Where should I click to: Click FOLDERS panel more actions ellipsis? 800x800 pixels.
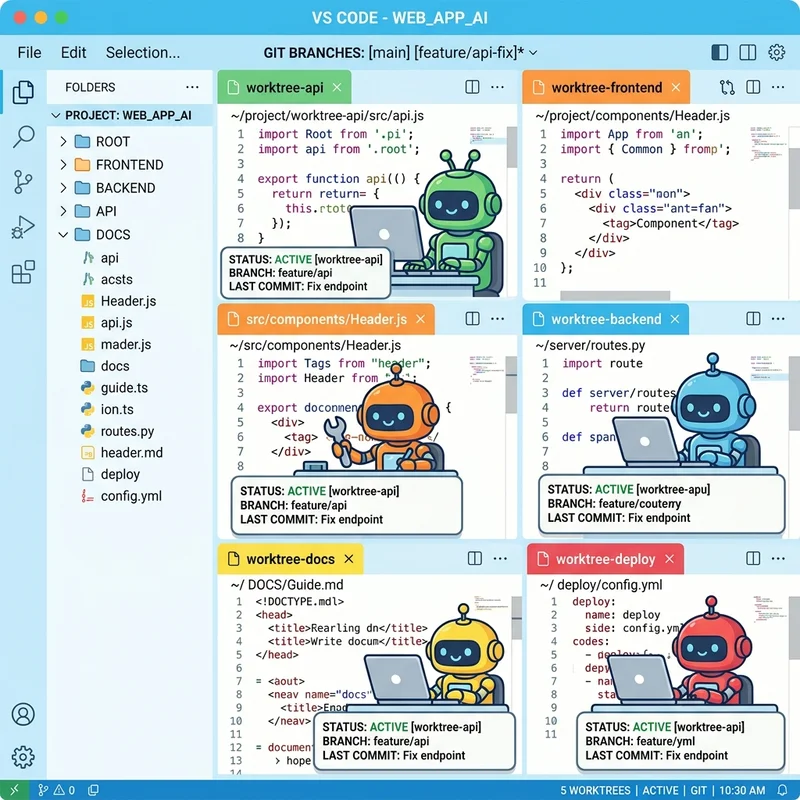(x=192, y=87)
